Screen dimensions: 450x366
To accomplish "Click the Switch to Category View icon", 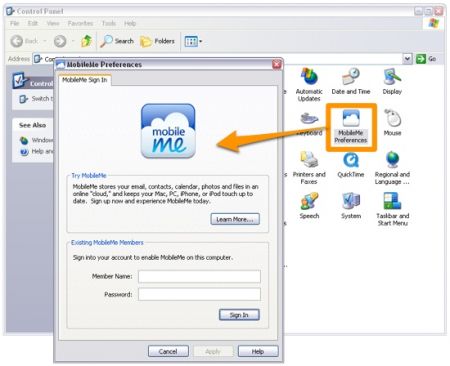I will 23,99.
